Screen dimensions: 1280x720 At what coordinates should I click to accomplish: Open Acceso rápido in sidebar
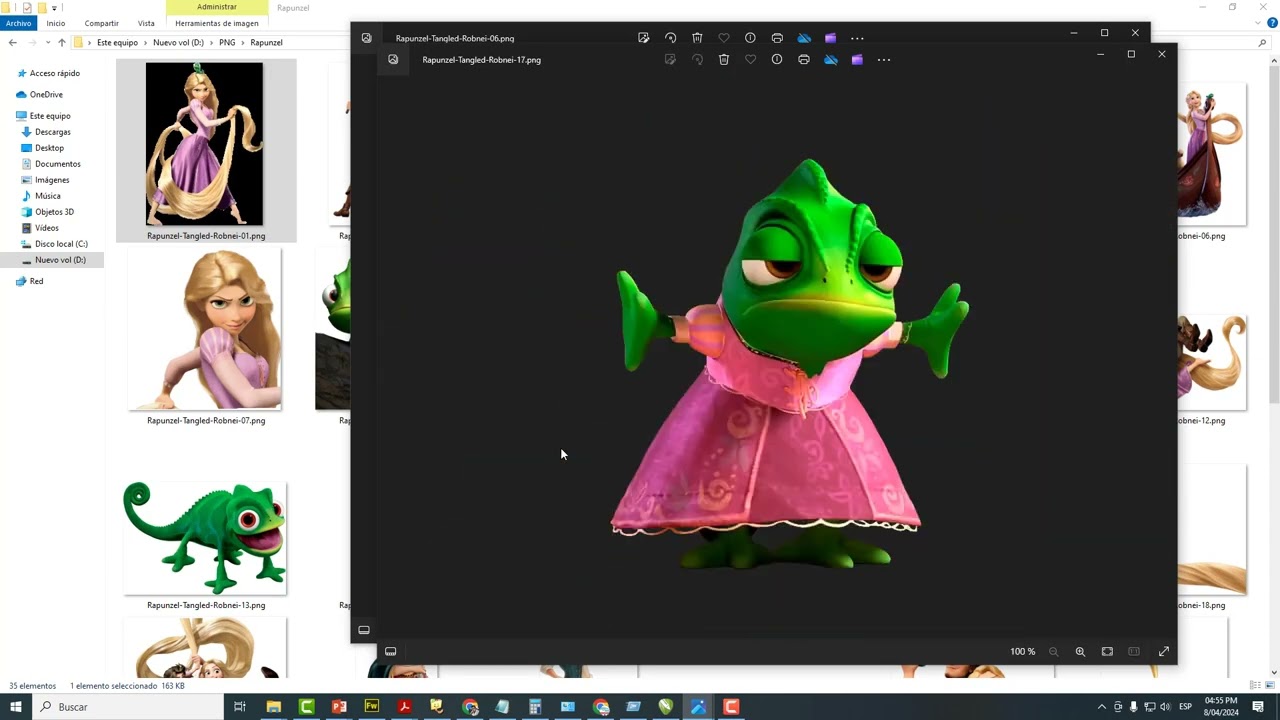point(54,74)
